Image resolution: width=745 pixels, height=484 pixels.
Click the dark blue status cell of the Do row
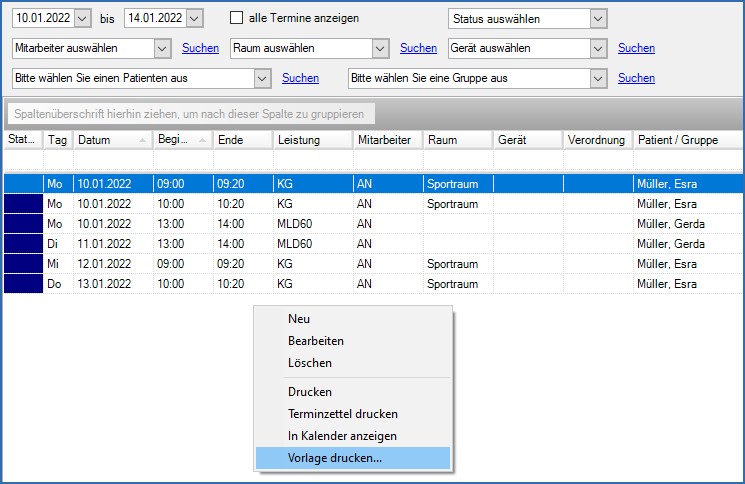(23, 284)
